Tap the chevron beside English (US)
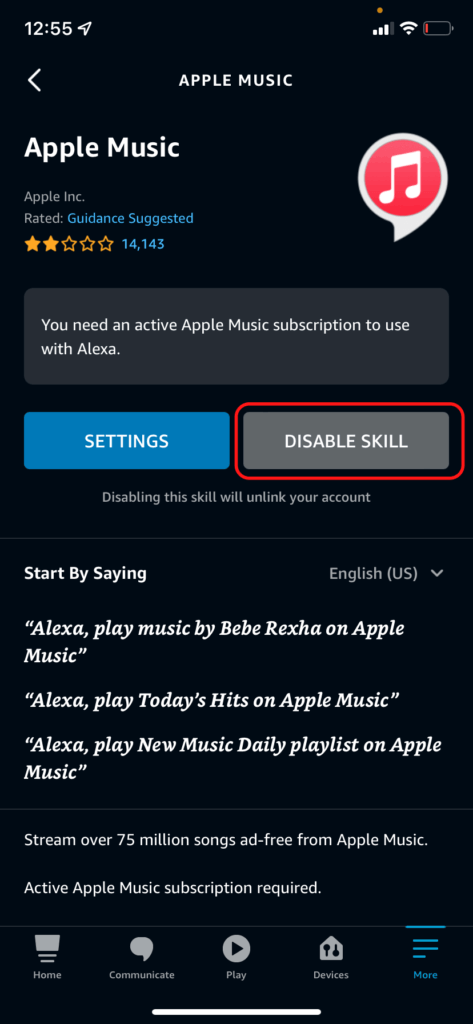Image resolution: width=473 pixels, height=1024 pixels. tap(437, 573)
